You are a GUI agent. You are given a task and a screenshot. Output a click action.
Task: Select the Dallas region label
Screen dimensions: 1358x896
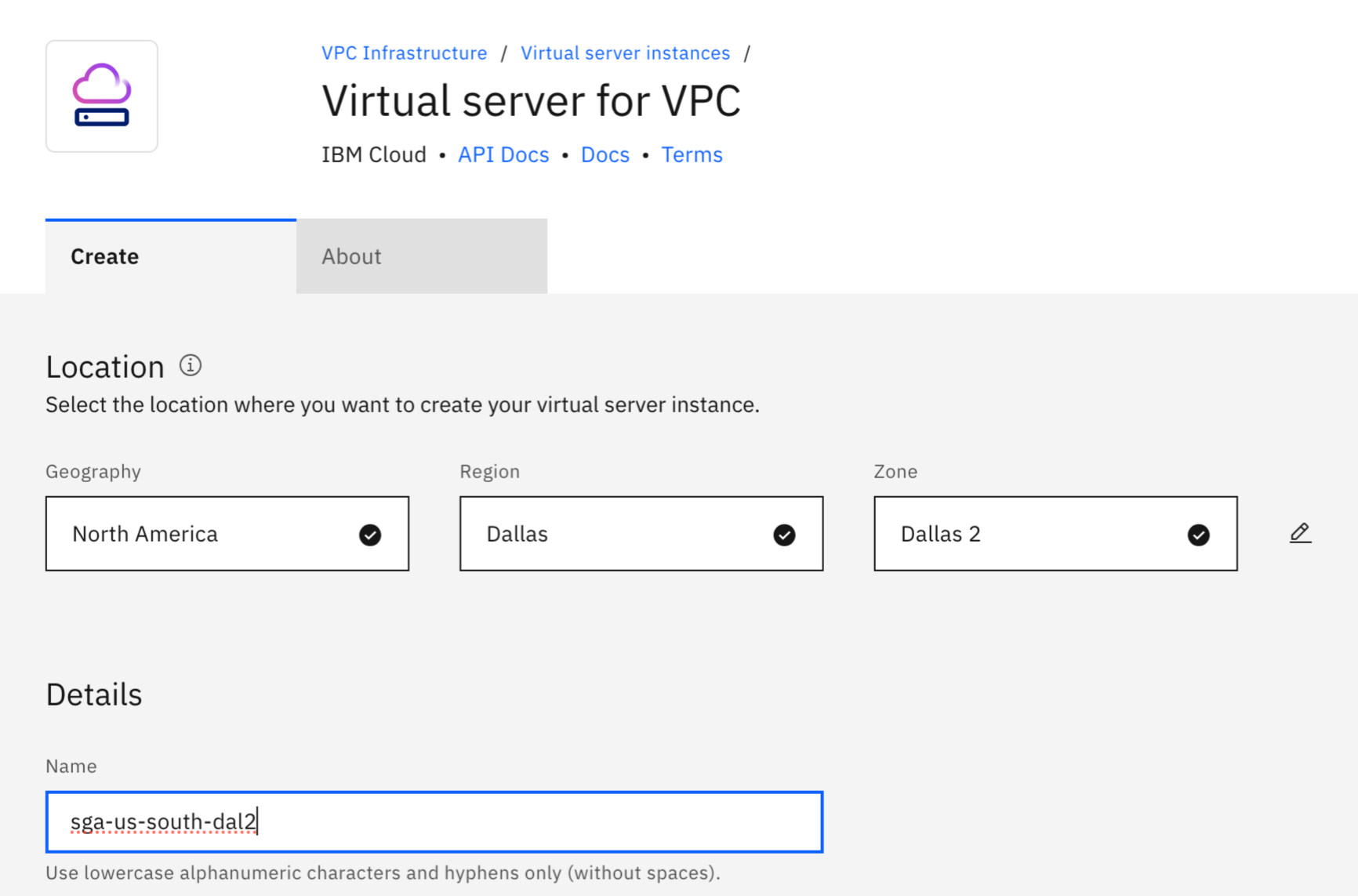517,534
